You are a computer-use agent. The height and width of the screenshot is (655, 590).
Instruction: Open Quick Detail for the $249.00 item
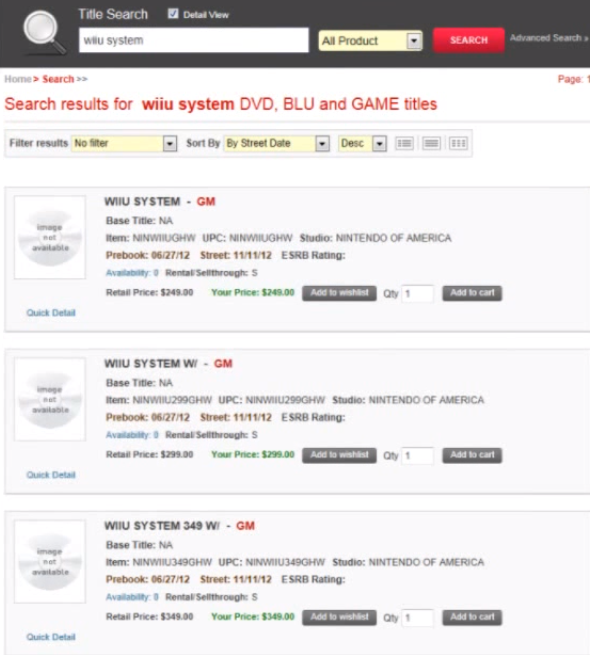click(51, 312)
